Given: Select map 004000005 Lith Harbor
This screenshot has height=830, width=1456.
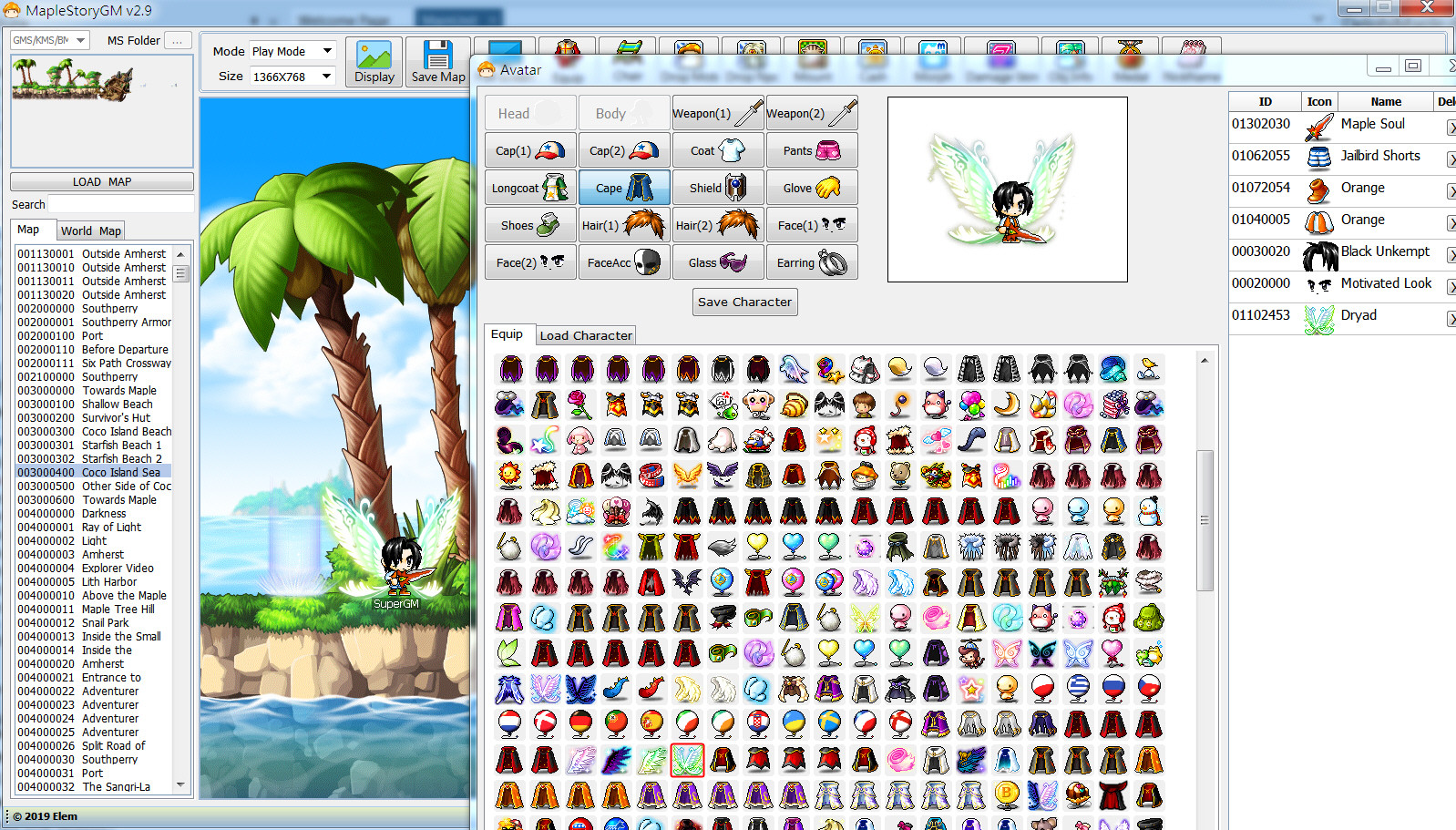Looking at the screenshot, I should tap(94, 581).
